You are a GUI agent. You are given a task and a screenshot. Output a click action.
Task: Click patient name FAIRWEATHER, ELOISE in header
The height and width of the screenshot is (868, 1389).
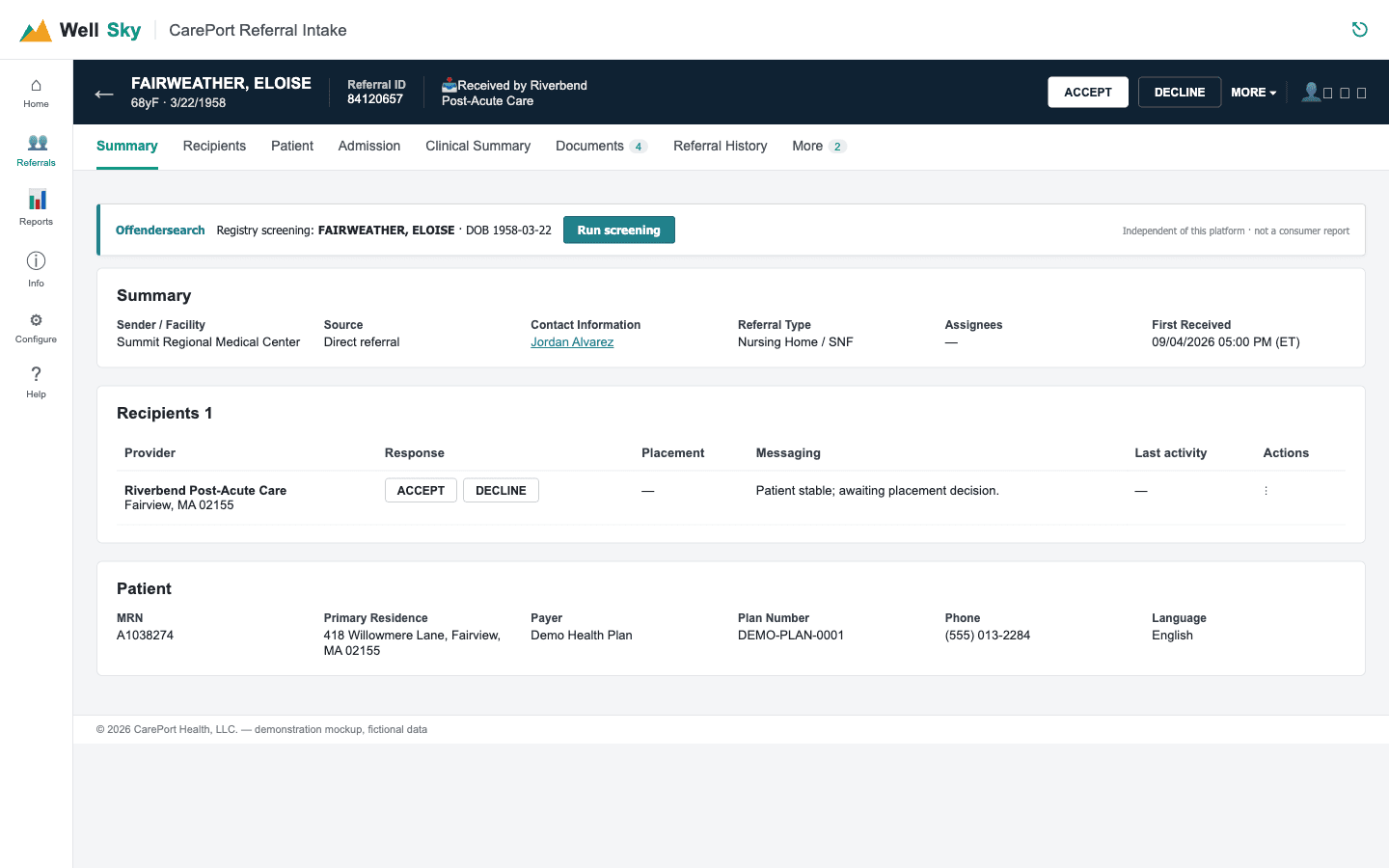[x=221, y=84]
